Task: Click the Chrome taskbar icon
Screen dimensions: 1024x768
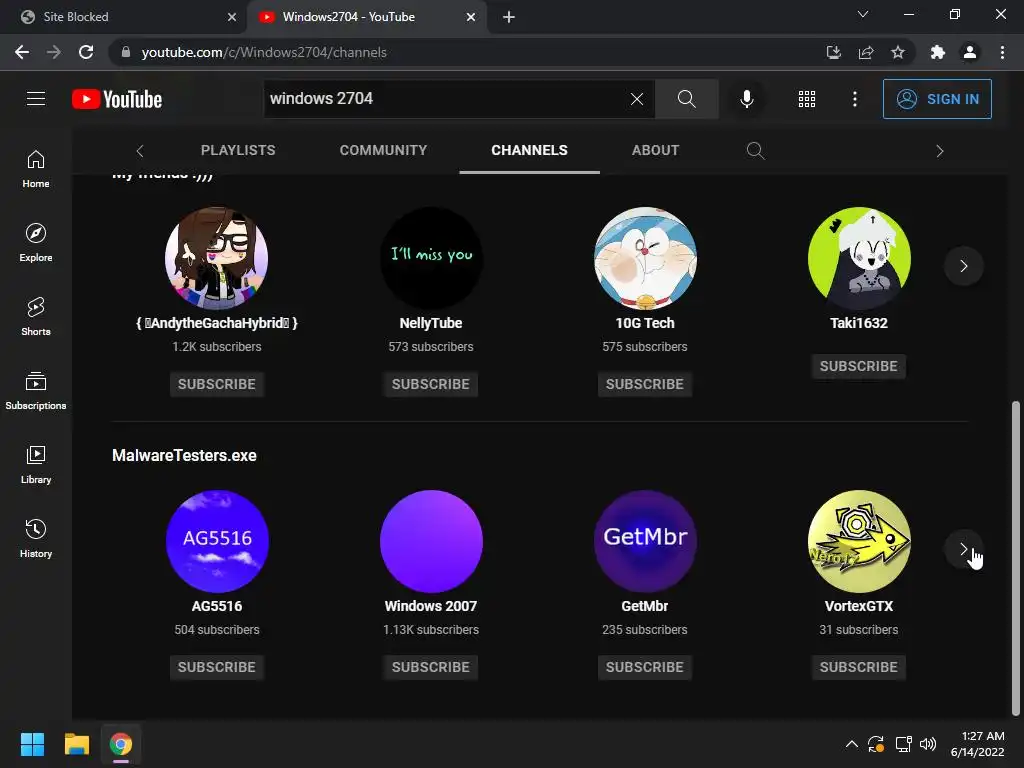Action: point(121,744)
